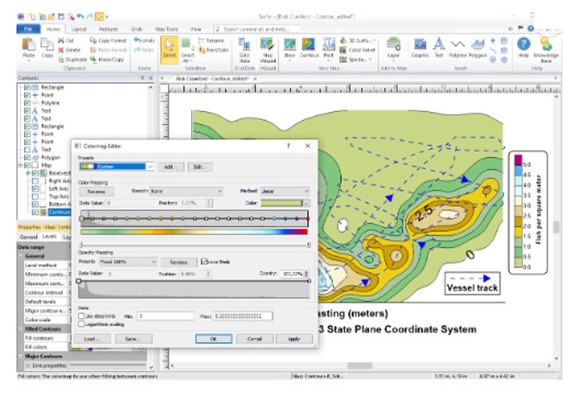Switch to the Layout ribbon tab

[x=79, y=29]
